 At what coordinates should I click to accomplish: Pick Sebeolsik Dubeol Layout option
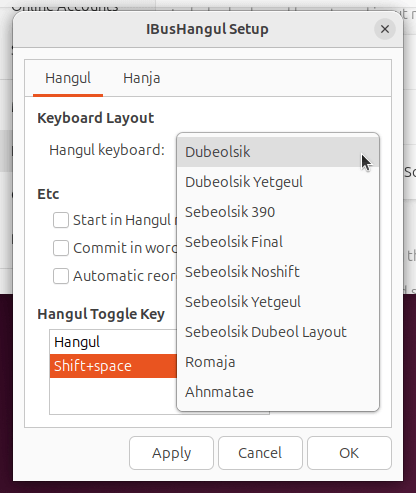(278, 332)
